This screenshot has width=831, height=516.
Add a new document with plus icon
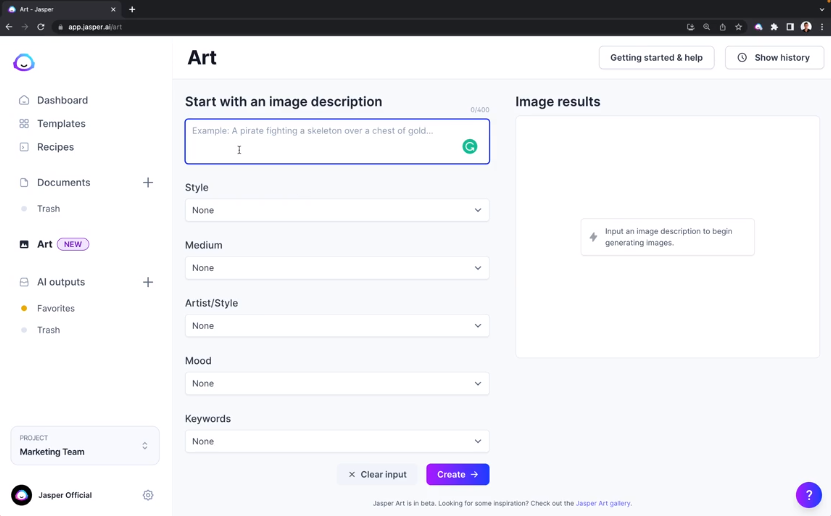pos(148,182)
